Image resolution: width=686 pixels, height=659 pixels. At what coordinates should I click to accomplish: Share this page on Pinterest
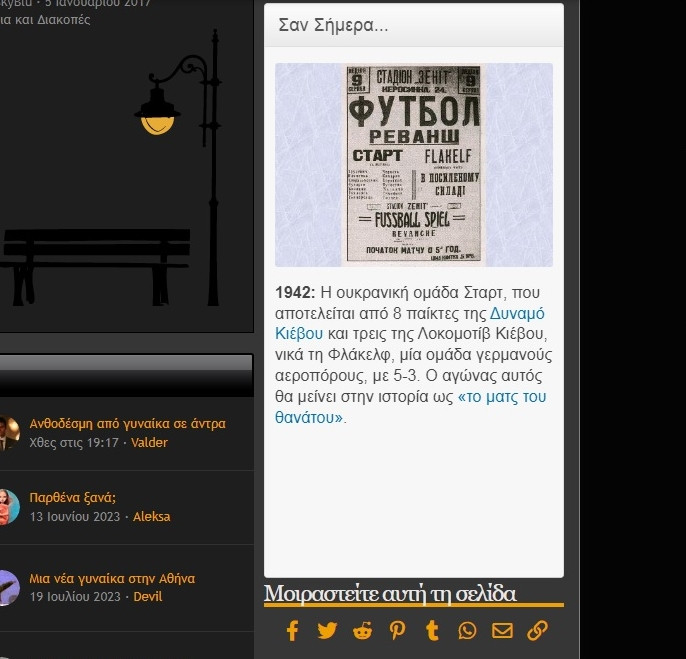point(397,631)
